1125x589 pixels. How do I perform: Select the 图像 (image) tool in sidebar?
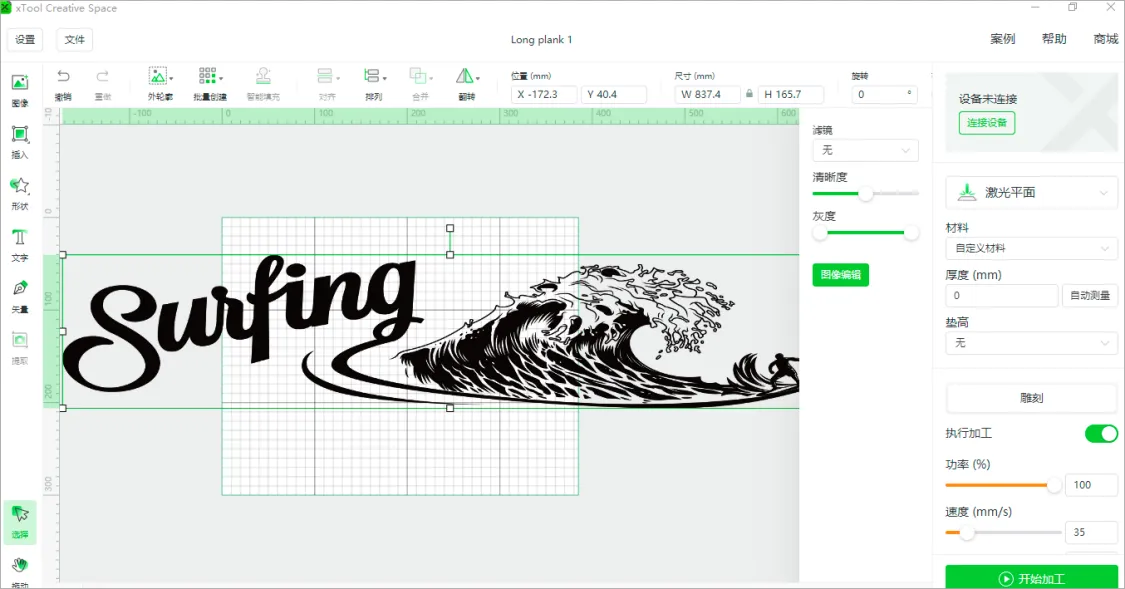point(20,90)
